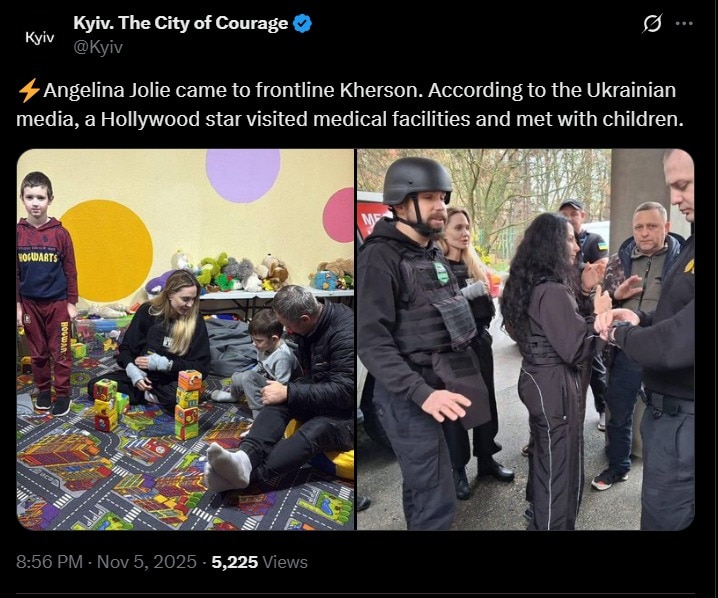
Task: Click the black helmet in the right photo
Action: (416, 181)
